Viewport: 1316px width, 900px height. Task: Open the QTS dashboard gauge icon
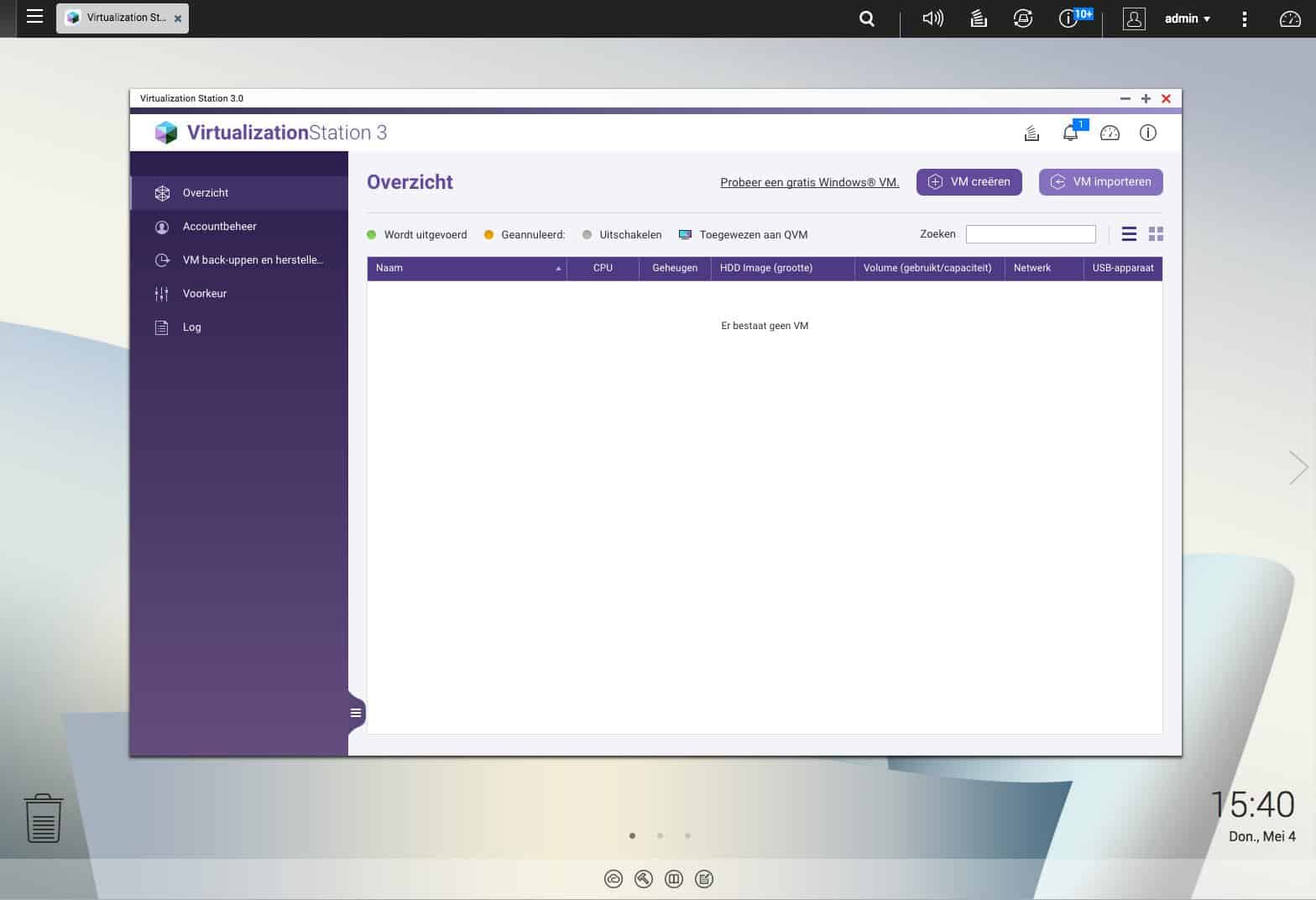tap(1290, 18)
